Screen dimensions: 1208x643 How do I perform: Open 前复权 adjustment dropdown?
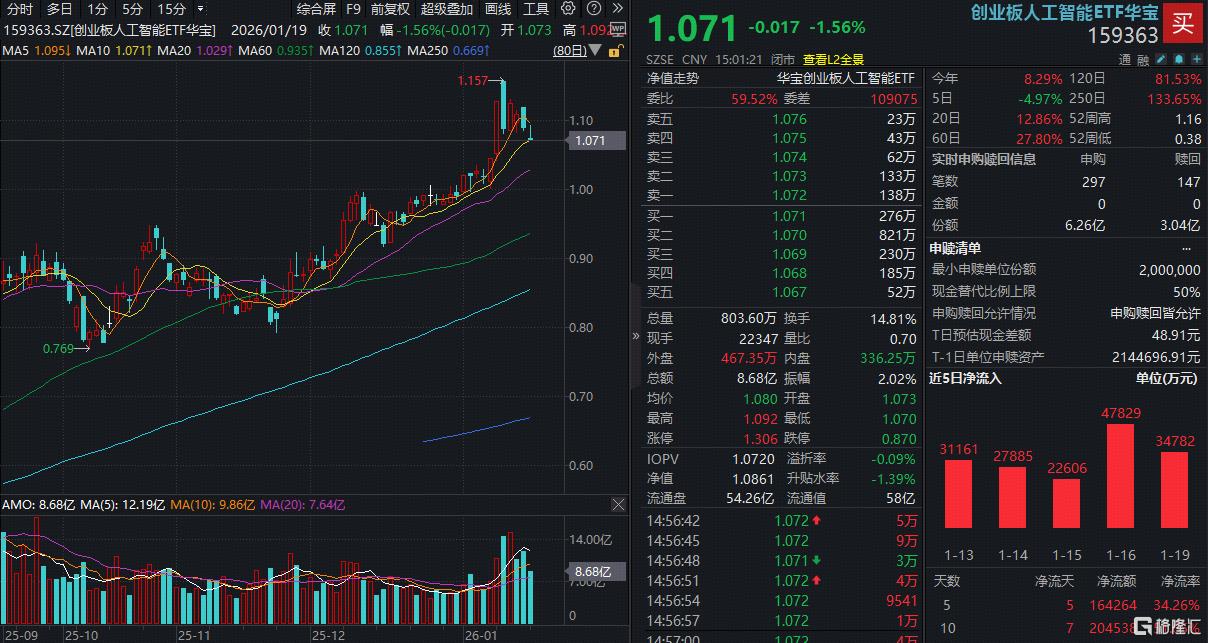pos(390,9)
